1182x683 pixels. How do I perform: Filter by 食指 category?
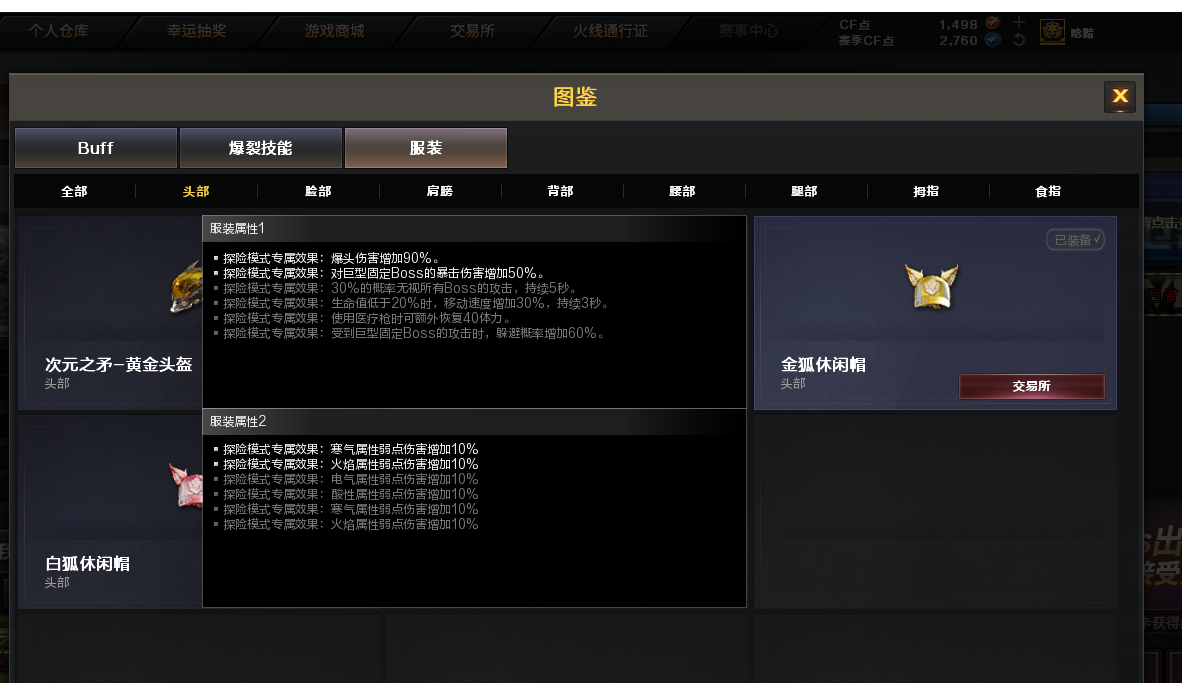(x=1048, y=191)
